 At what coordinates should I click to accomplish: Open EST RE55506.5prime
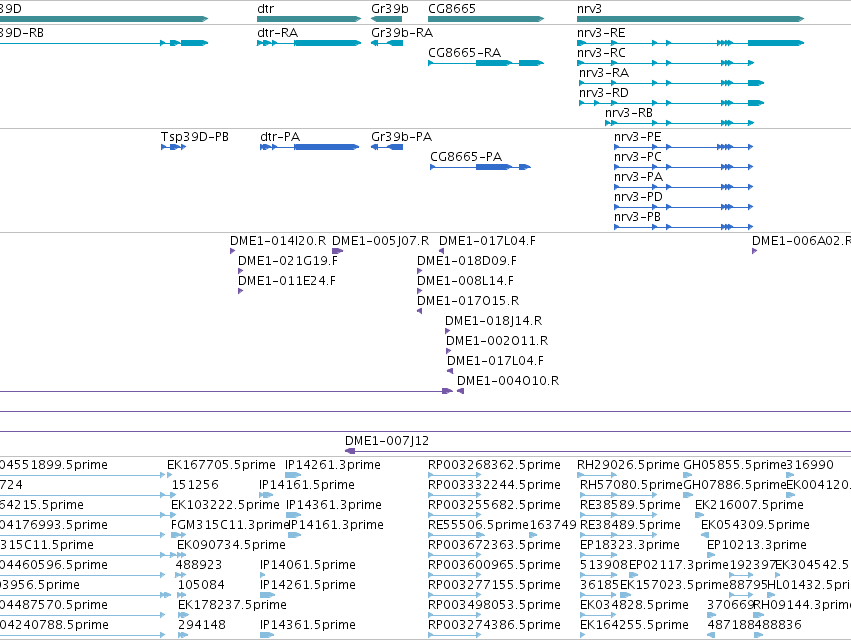454,535
